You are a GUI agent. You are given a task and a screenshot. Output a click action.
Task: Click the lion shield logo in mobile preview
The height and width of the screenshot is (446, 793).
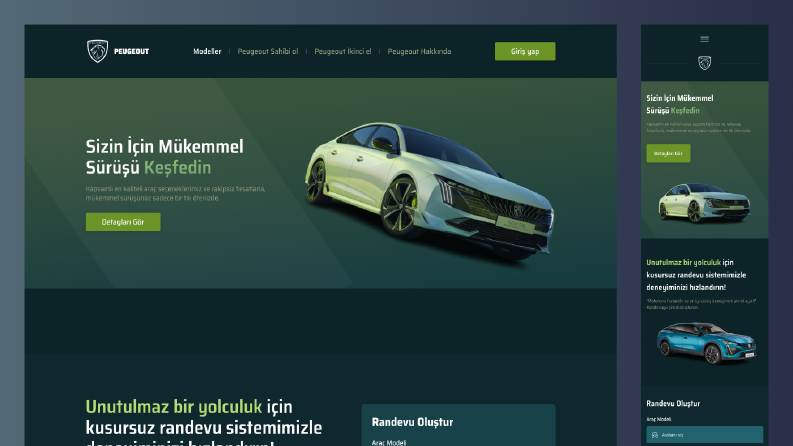coord(704,63)
